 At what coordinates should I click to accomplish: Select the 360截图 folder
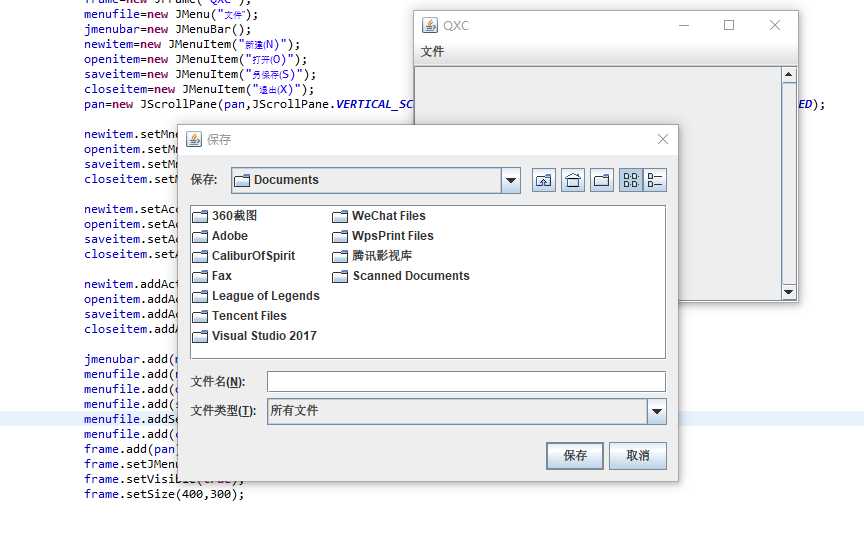(225, 216)
